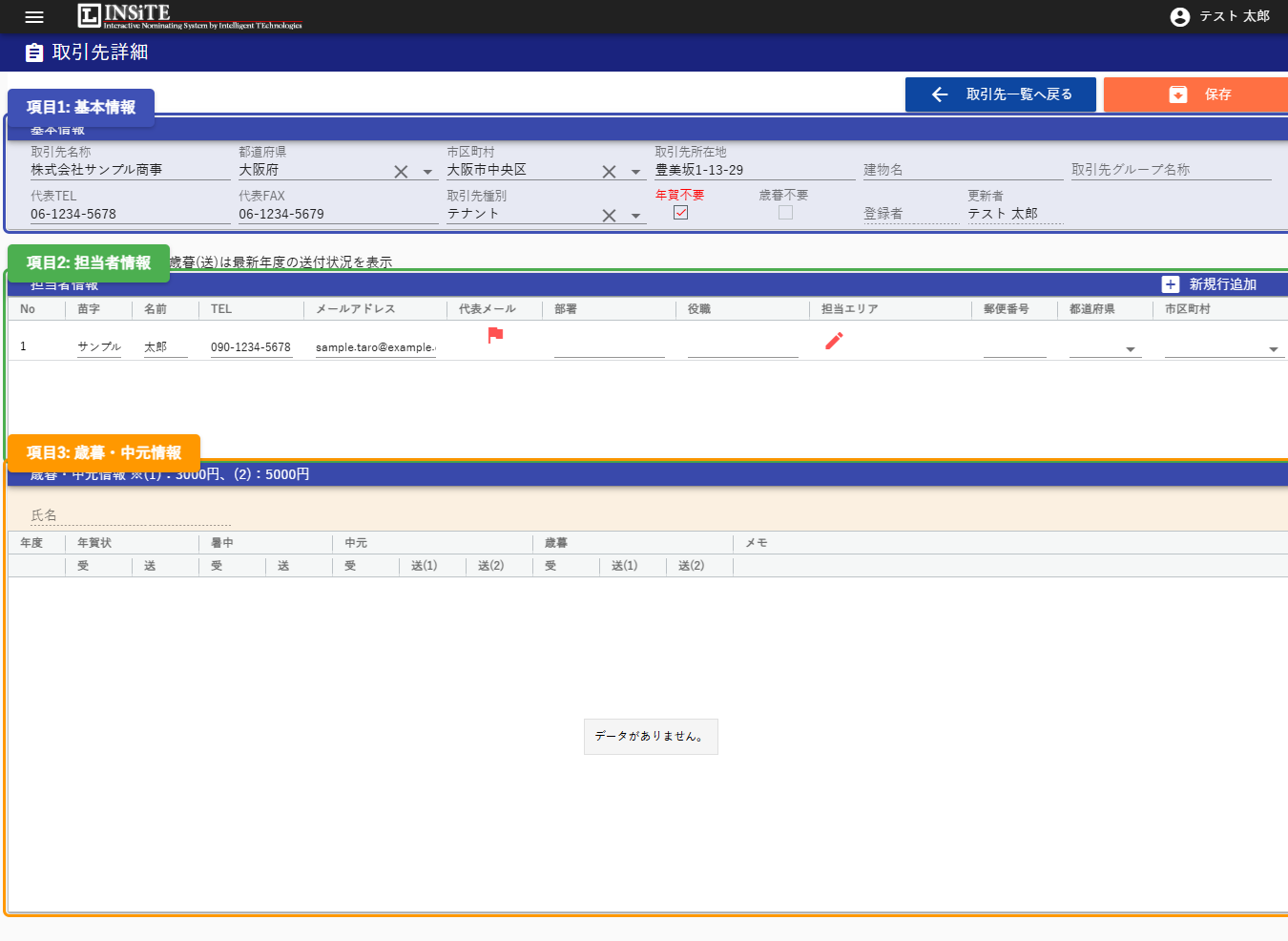
Task: Select the 項目3: 歳暮・中元情報 tab label
Action: (104, 453)
